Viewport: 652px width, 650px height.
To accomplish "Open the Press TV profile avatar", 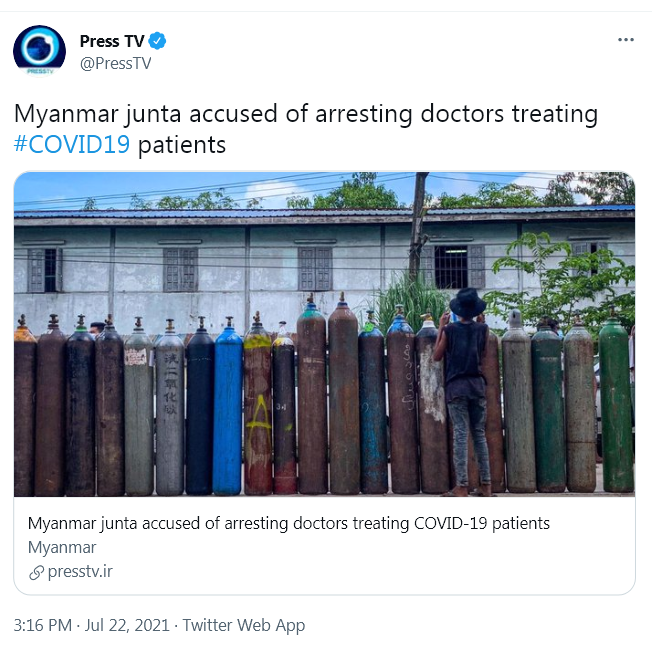I will [x=40, y=52].
